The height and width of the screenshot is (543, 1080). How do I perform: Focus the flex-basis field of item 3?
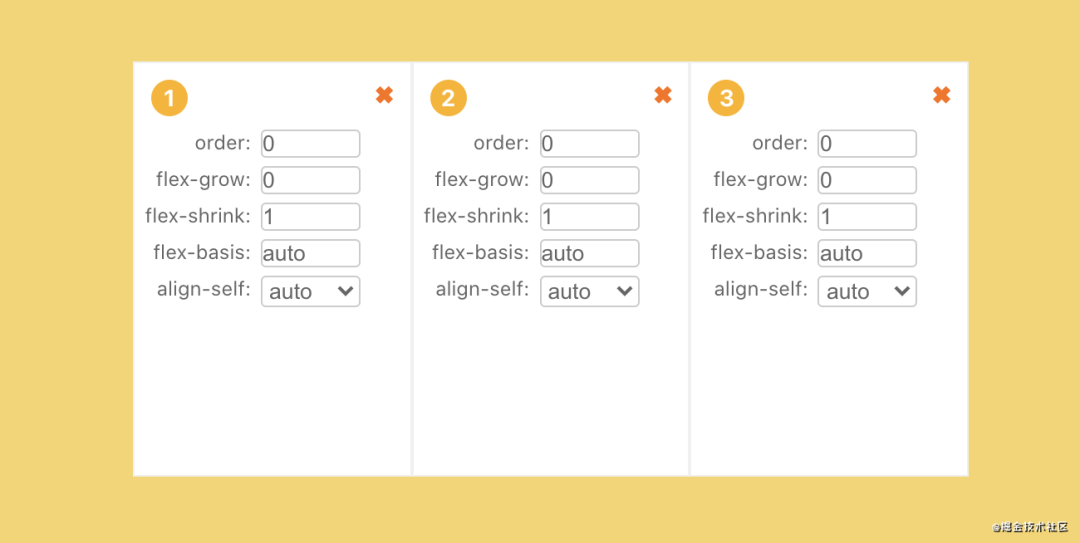[867, 253]
